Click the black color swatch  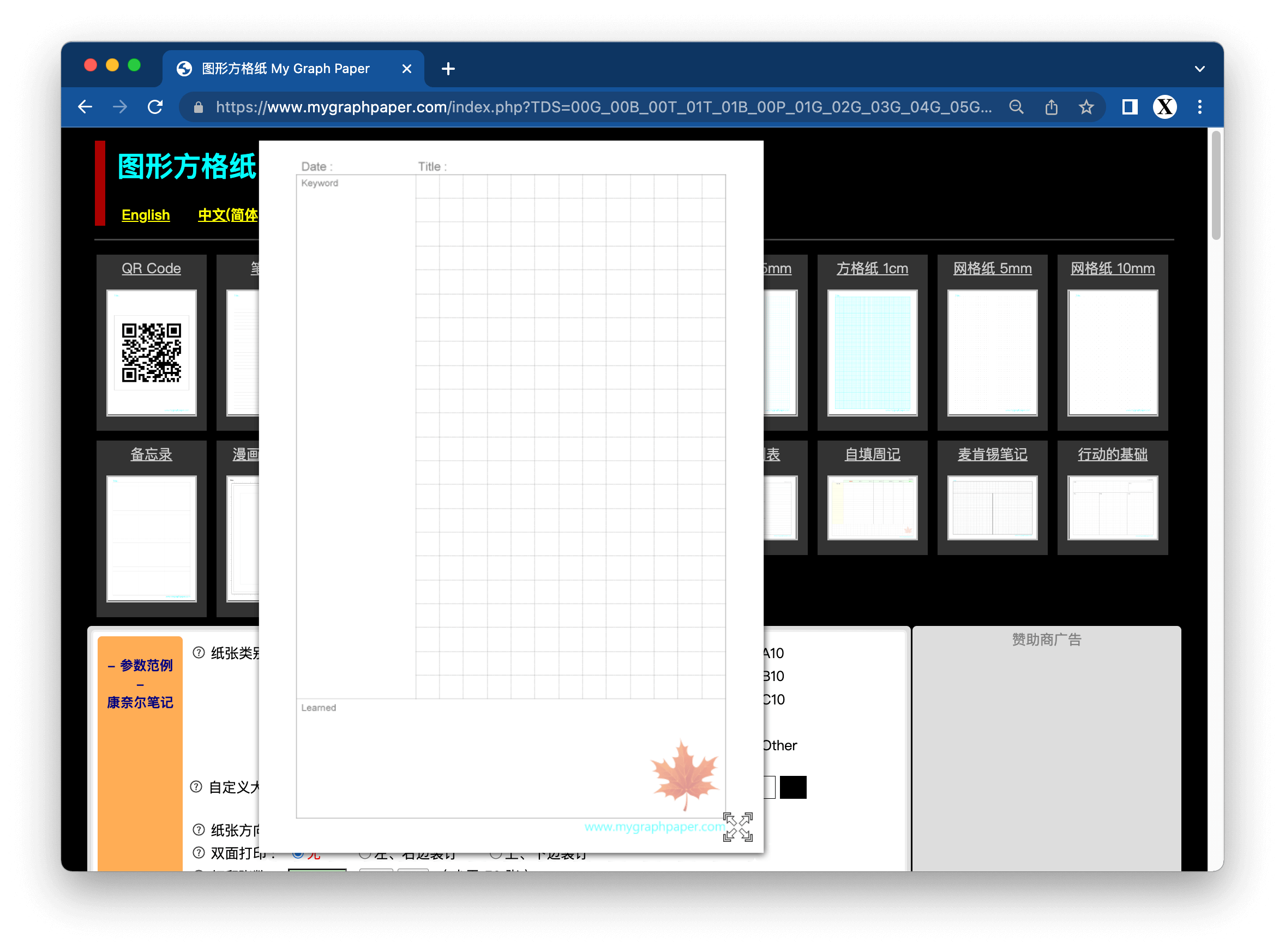(794, 787)
